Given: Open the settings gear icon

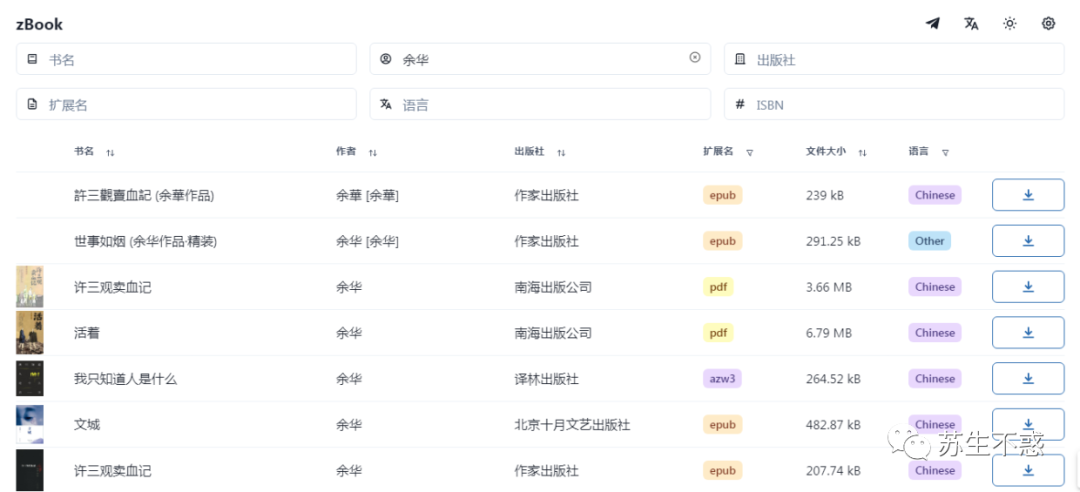Looking at the screenshot, I should [x=1048, y=24].
